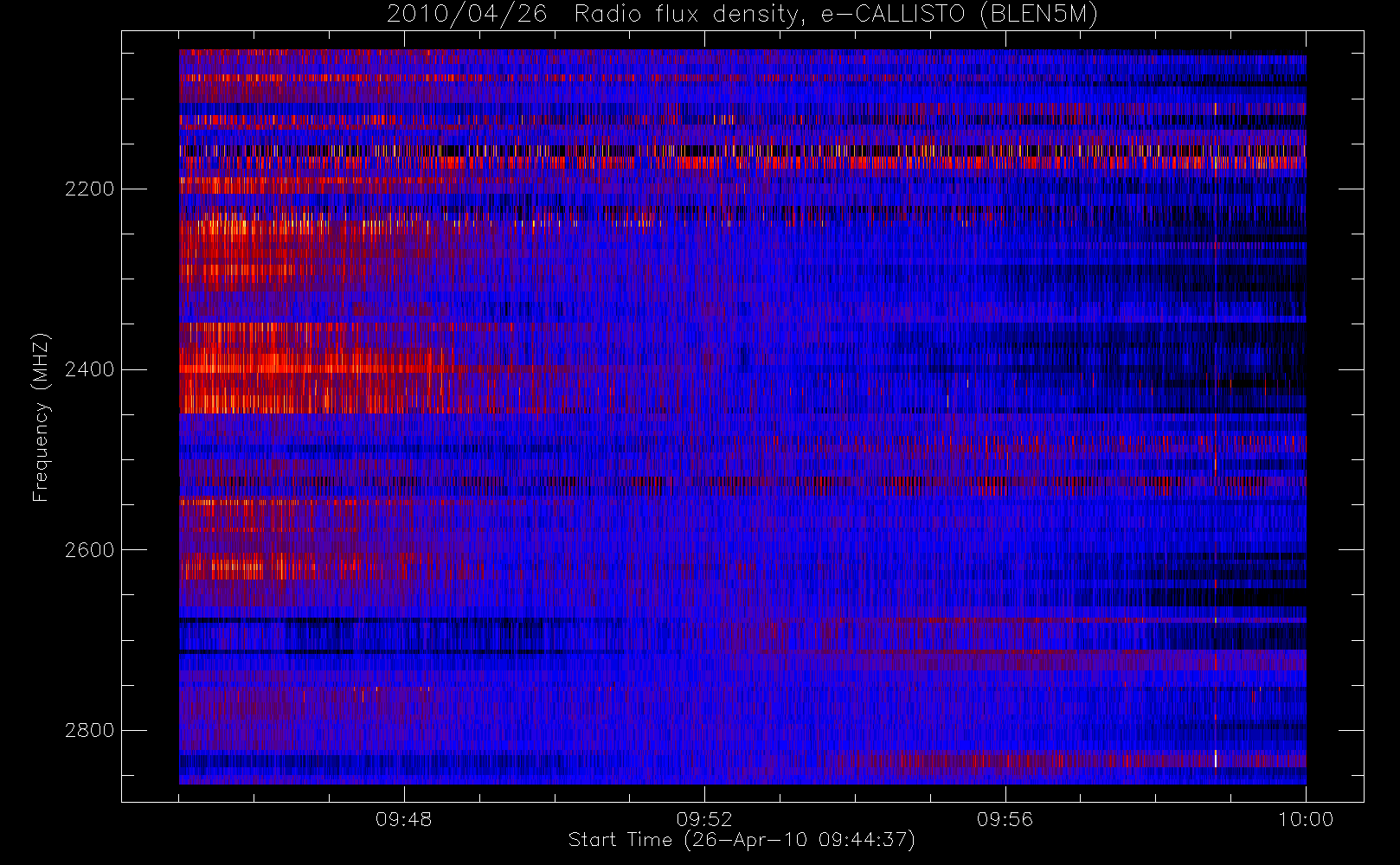Click the 2800 frequency tick label
Image resolution: width=1400 pixels, height=865 pixels.
(x=89, y=731)
